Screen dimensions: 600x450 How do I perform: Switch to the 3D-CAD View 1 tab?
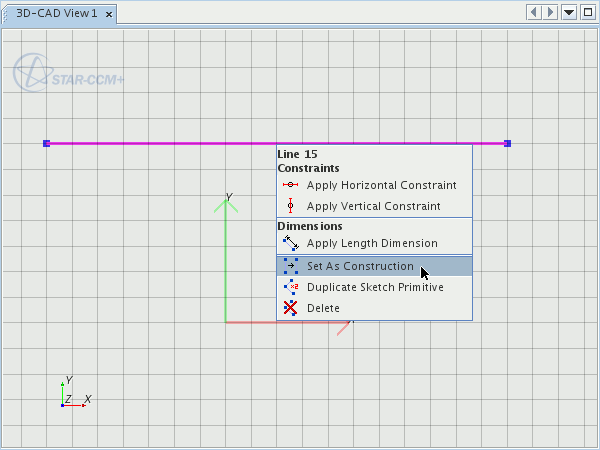(x=58, y=14)
